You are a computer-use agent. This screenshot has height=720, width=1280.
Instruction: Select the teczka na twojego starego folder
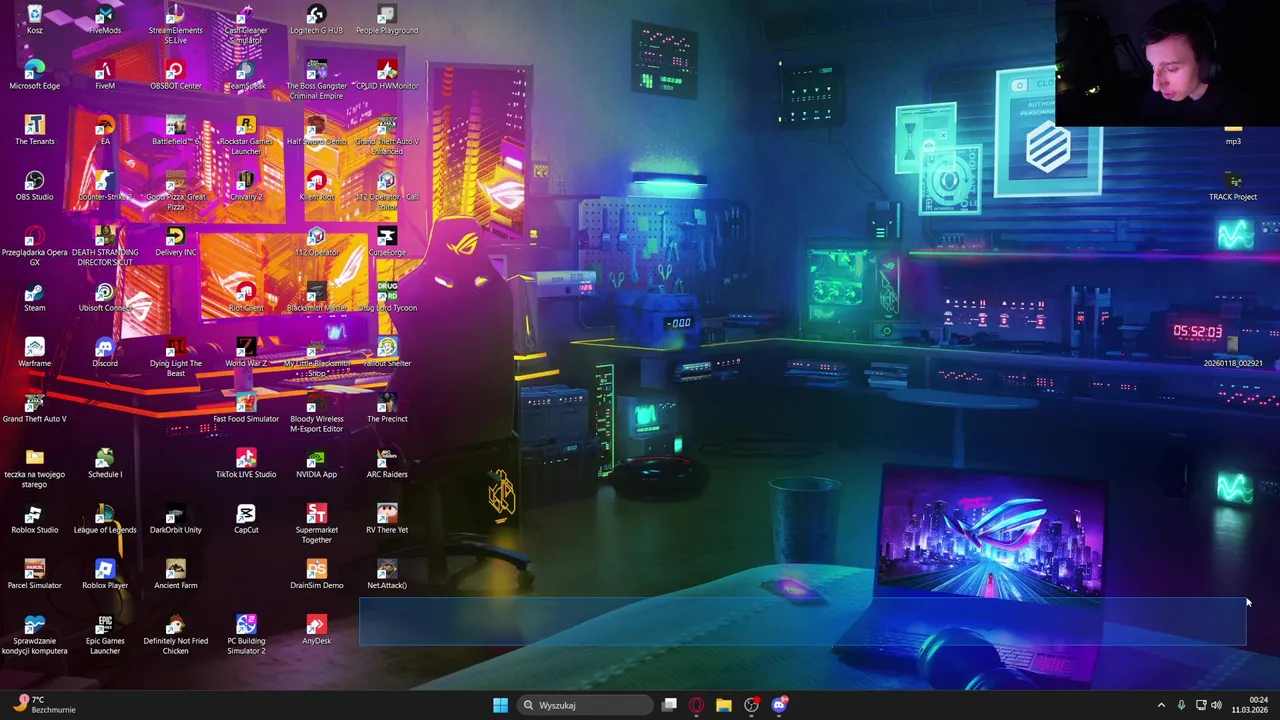click(35, 469)
